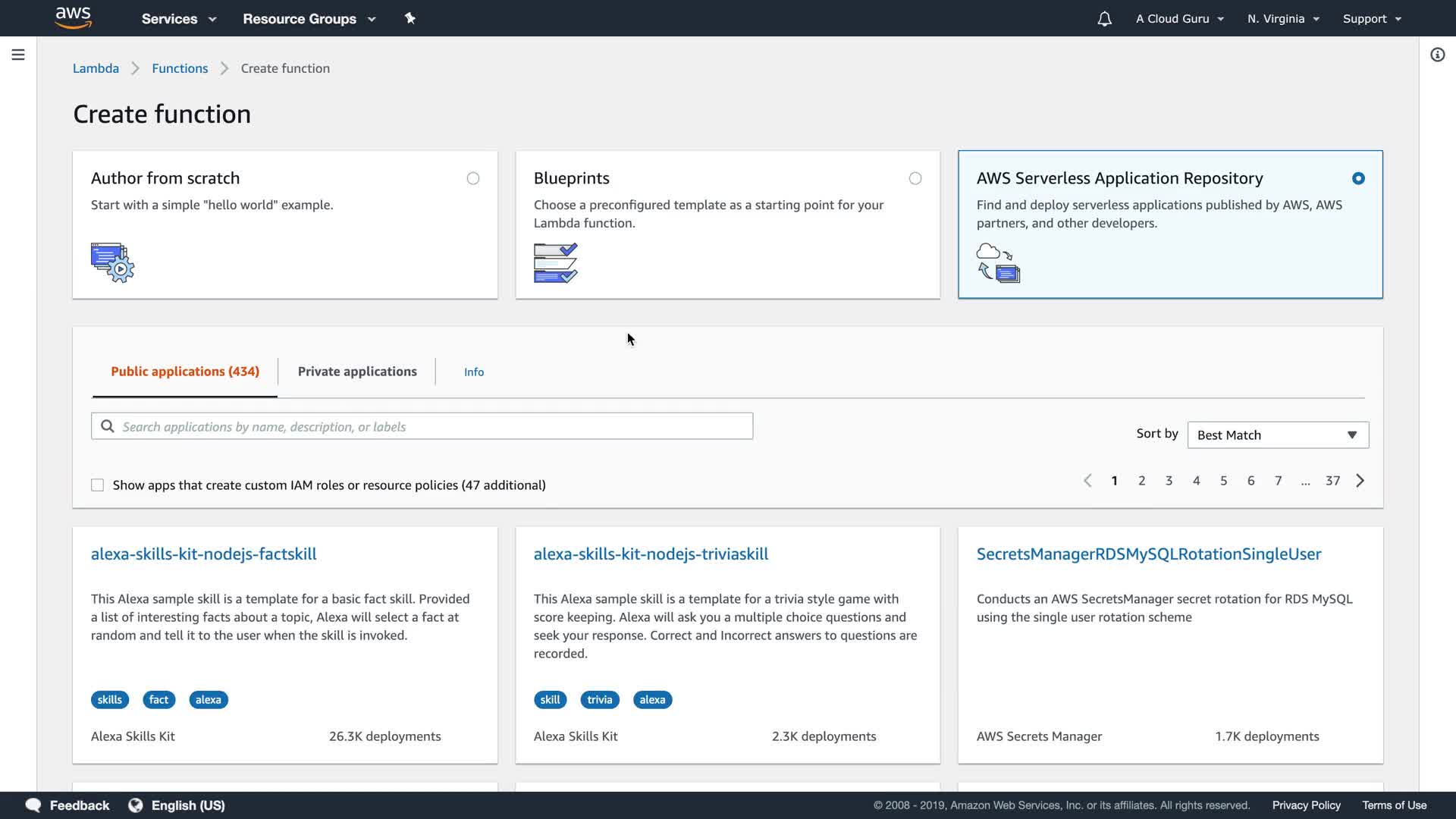
Task: Click the AWS logo home icon
Action: pos(74,18)
